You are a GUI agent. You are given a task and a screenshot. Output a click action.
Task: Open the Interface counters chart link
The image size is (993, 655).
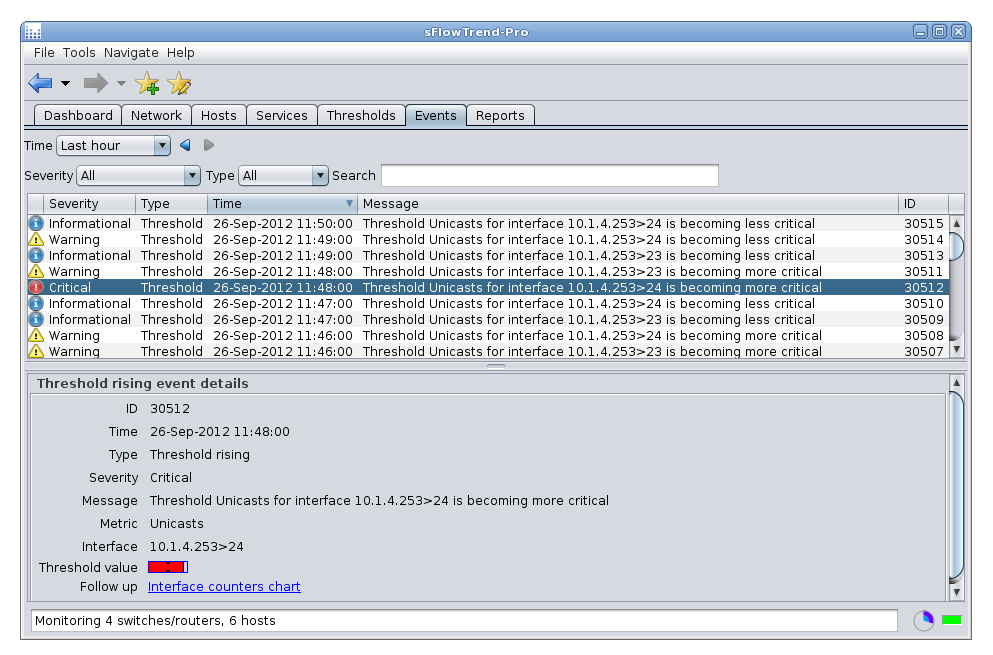(224, 587)
